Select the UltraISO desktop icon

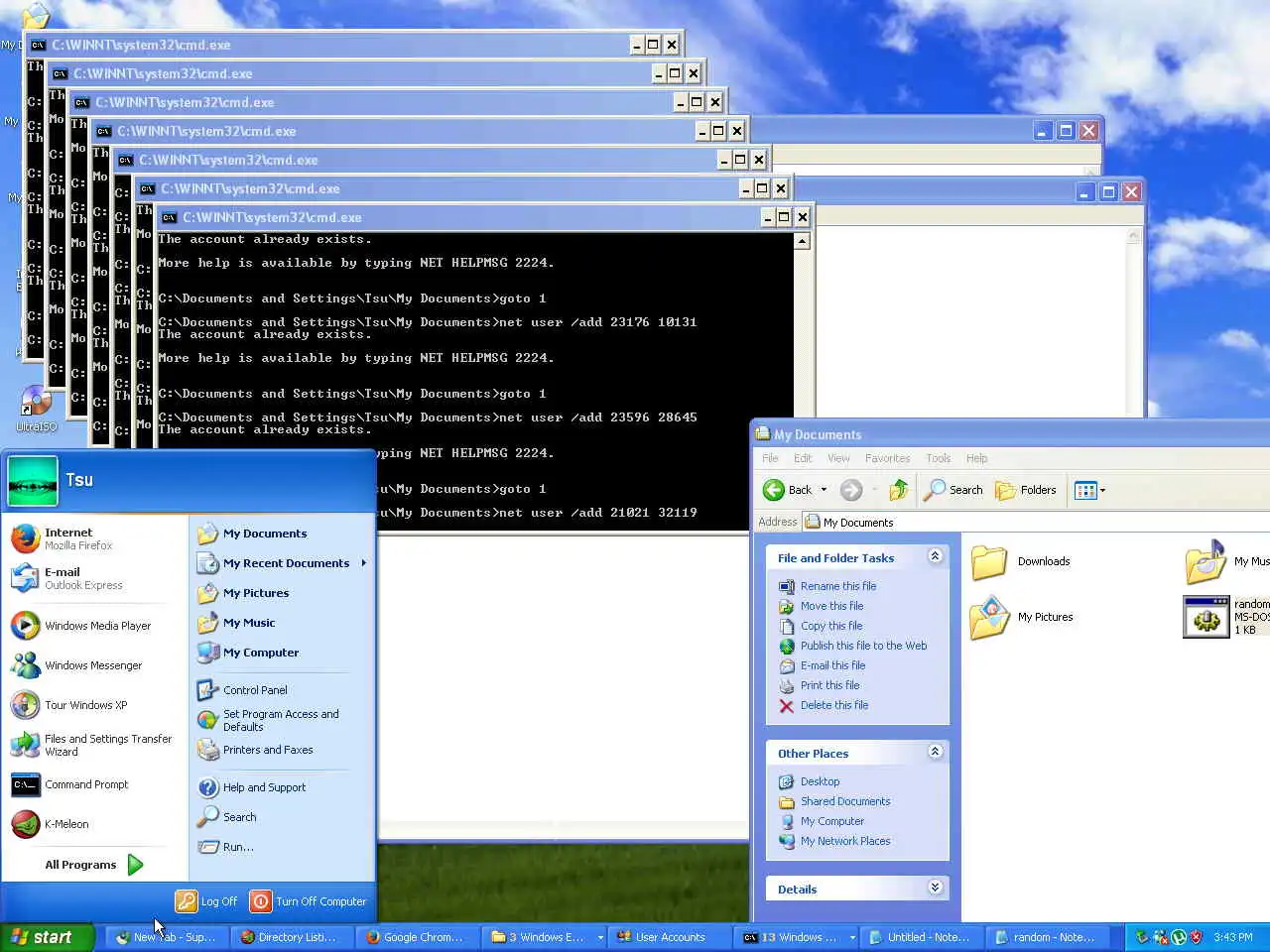click(x=36, y=409)
